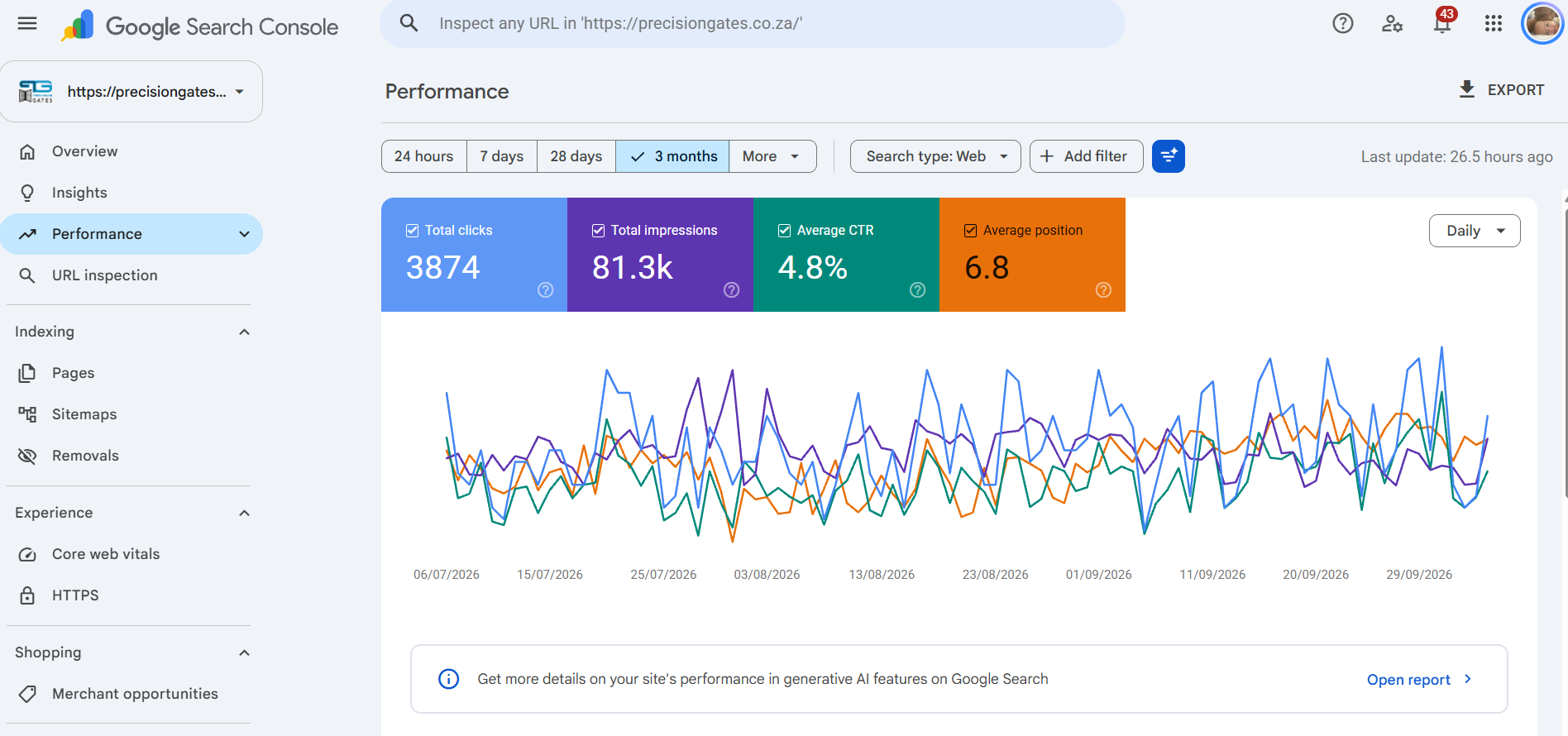Viewport: 1568px width, 736px height.
Task: Open Merchant opportunities in sidebar
Action: [x=131, y=694]
